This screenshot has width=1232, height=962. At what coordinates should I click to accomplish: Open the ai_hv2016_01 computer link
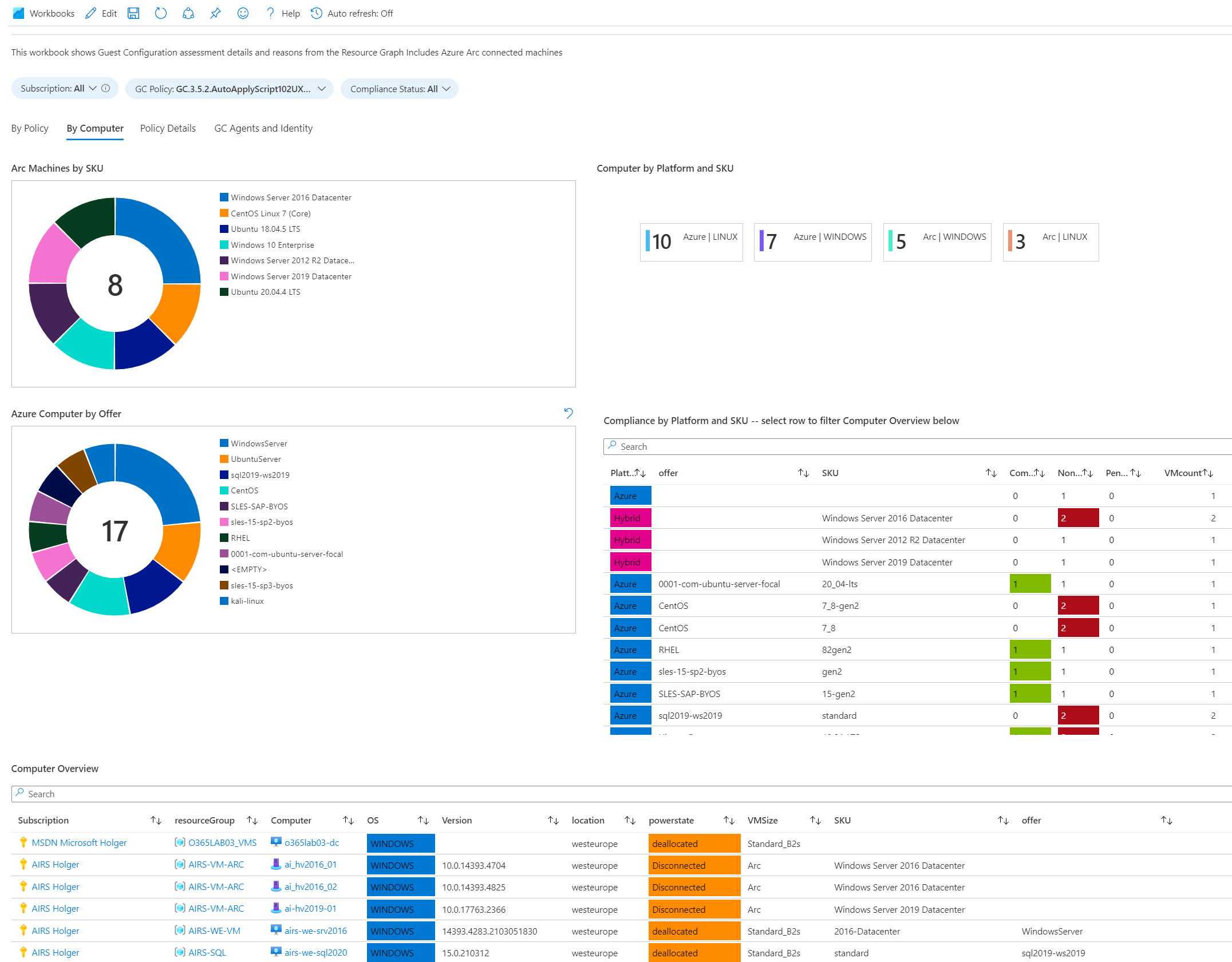pyautogui.click(x=311, y=864)
